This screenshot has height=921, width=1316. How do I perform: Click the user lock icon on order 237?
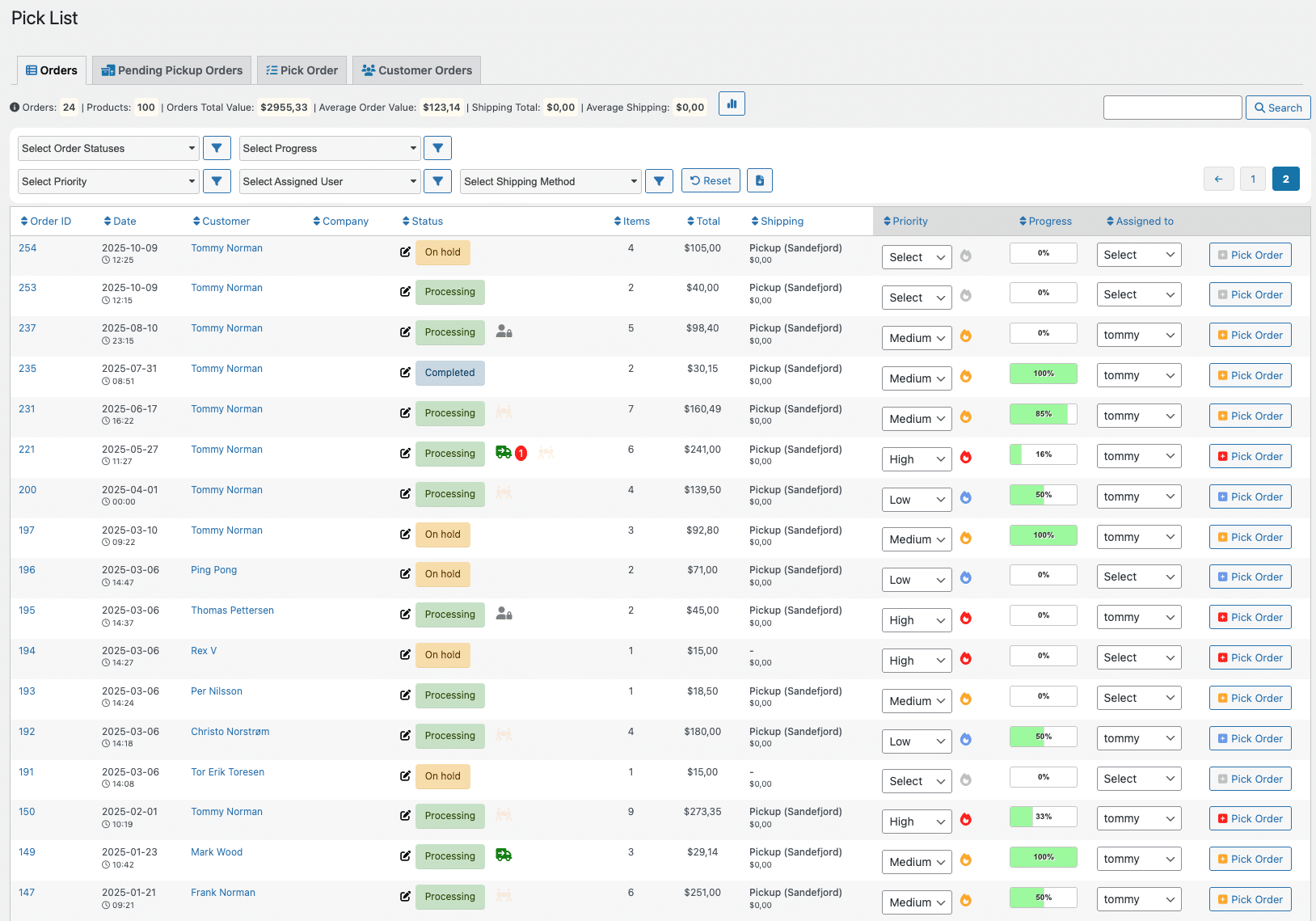504,332
